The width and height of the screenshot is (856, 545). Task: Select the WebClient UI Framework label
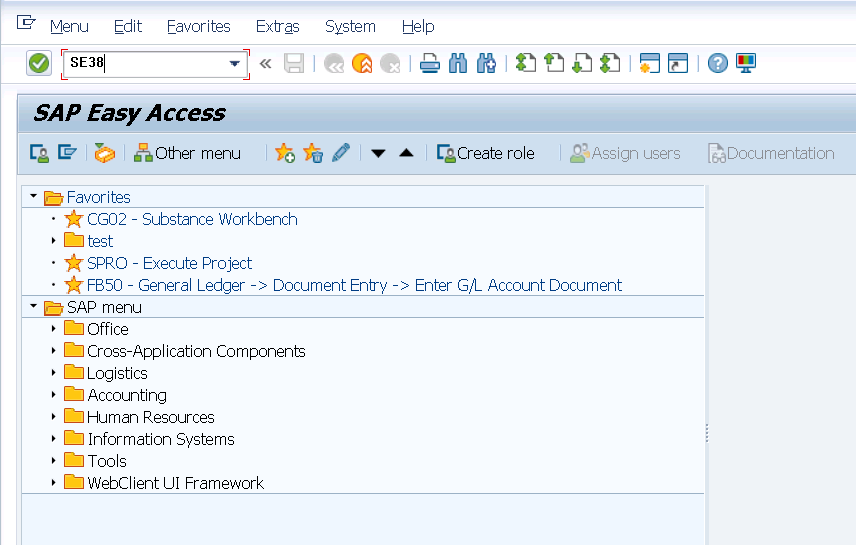175,483
